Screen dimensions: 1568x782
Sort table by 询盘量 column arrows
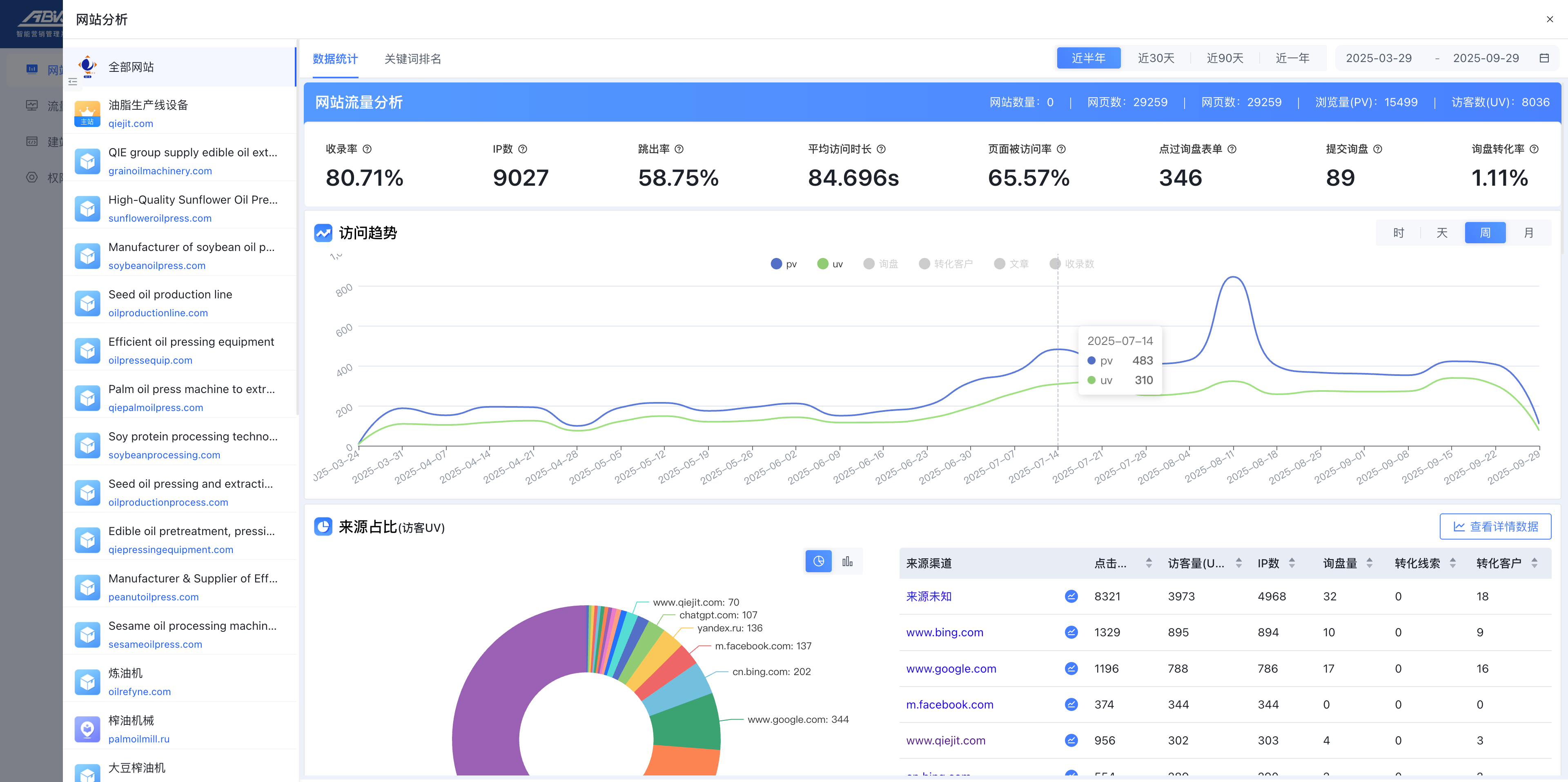[1370, 563]
